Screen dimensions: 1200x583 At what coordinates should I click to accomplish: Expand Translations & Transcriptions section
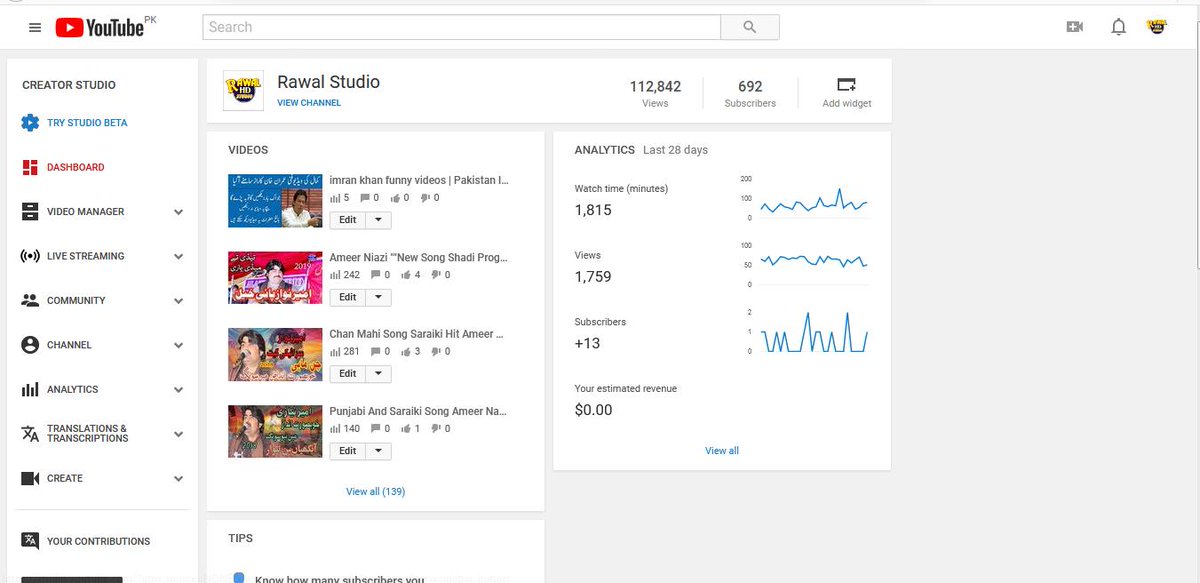click(x=178, y=434)
